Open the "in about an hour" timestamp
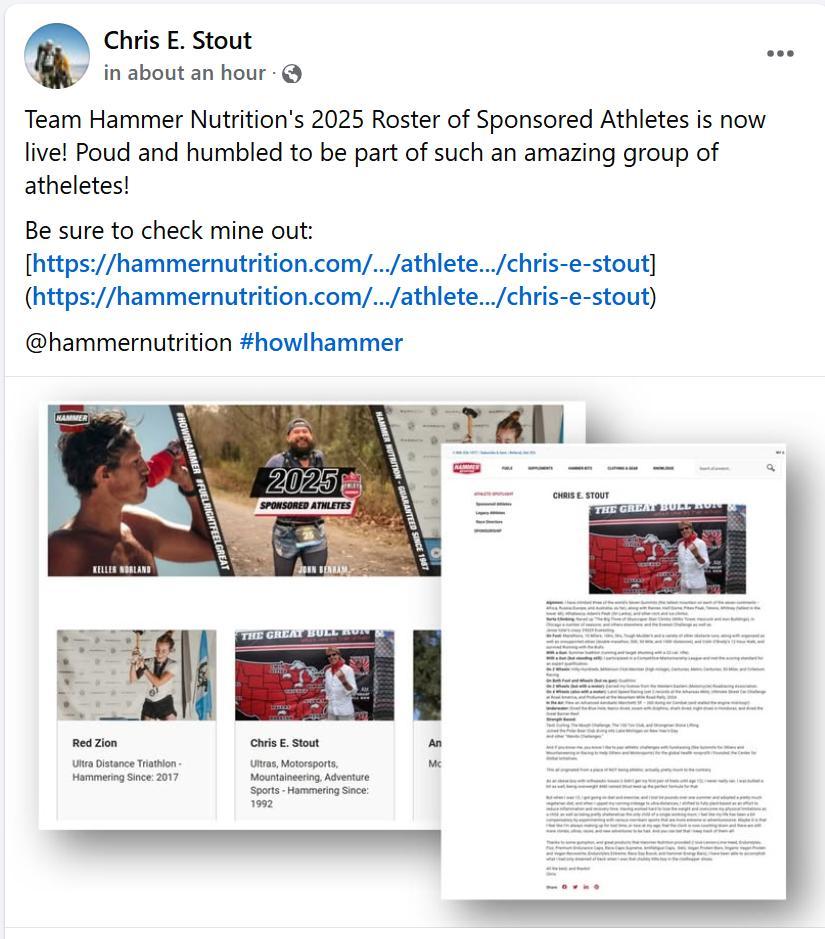The image size is (825, 939). (x=184, y=73)
